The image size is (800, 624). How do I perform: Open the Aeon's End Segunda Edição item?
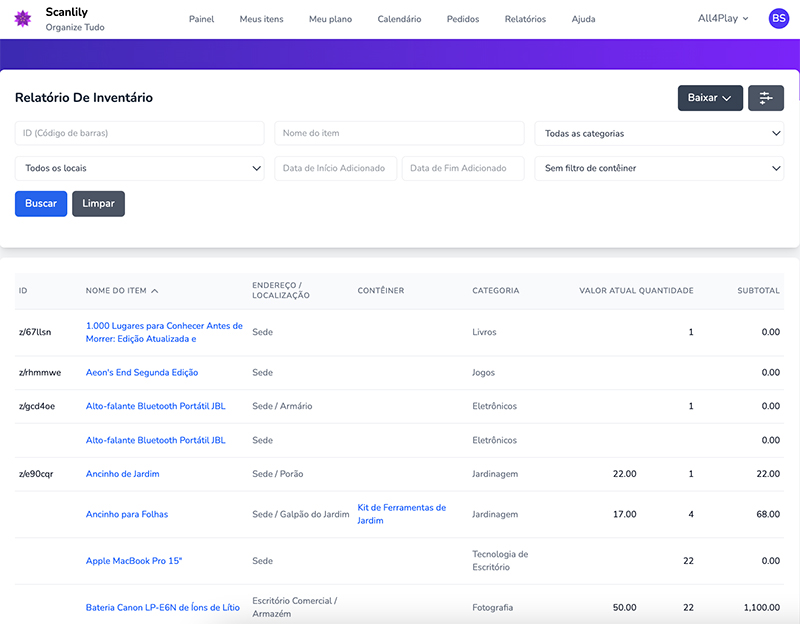[x=142, y=373]
